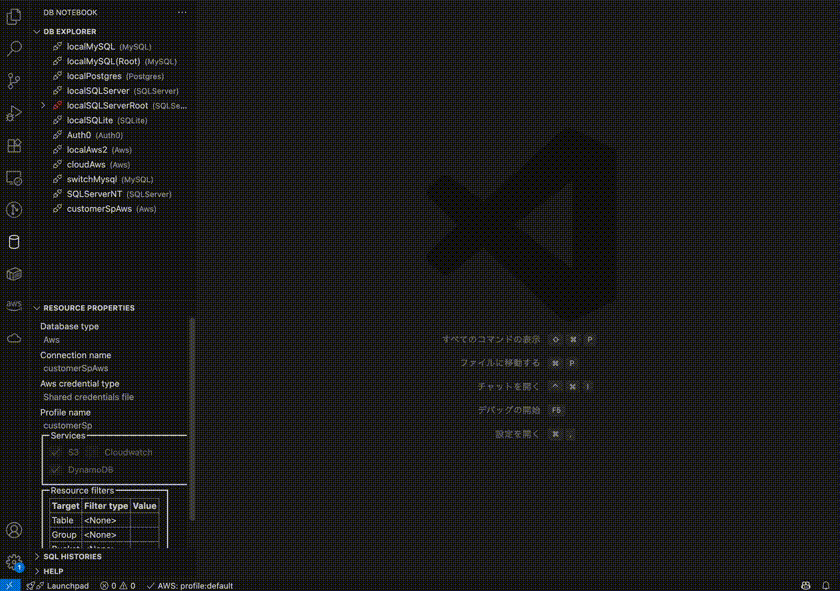The width and height of the screenshot is (840, 591).
Task: Expand the Help section
Action: pos(36,571)
